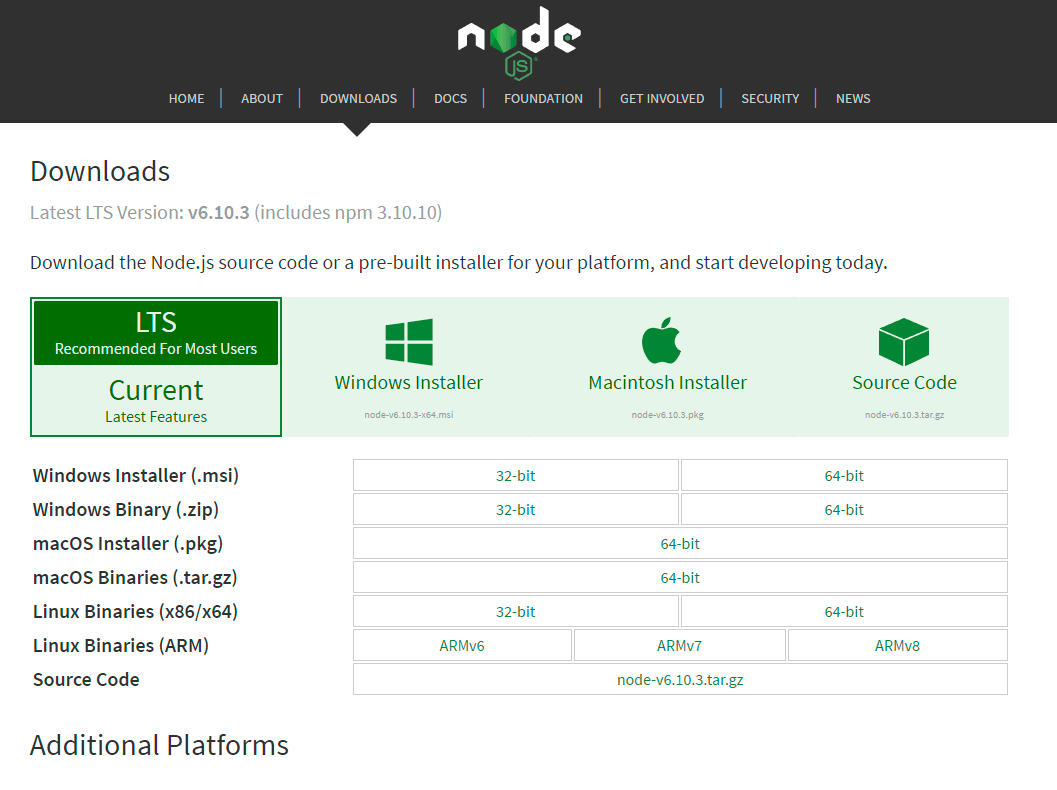Click the Windows Installer (.msi) row label
The width and height of the screenshot is (1057, 790).
135,476
